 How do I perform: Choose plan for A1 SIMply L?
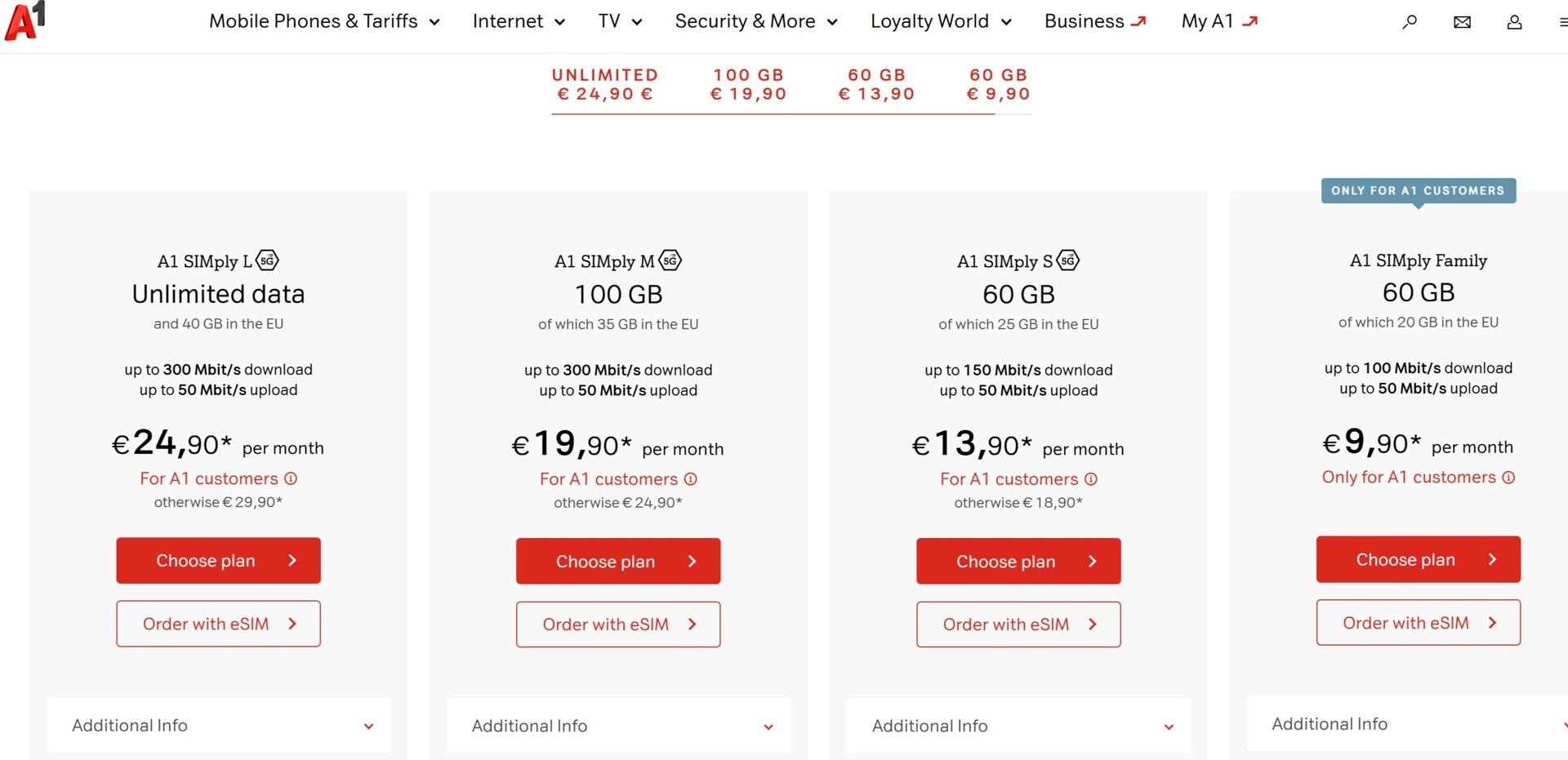[218, 561]
